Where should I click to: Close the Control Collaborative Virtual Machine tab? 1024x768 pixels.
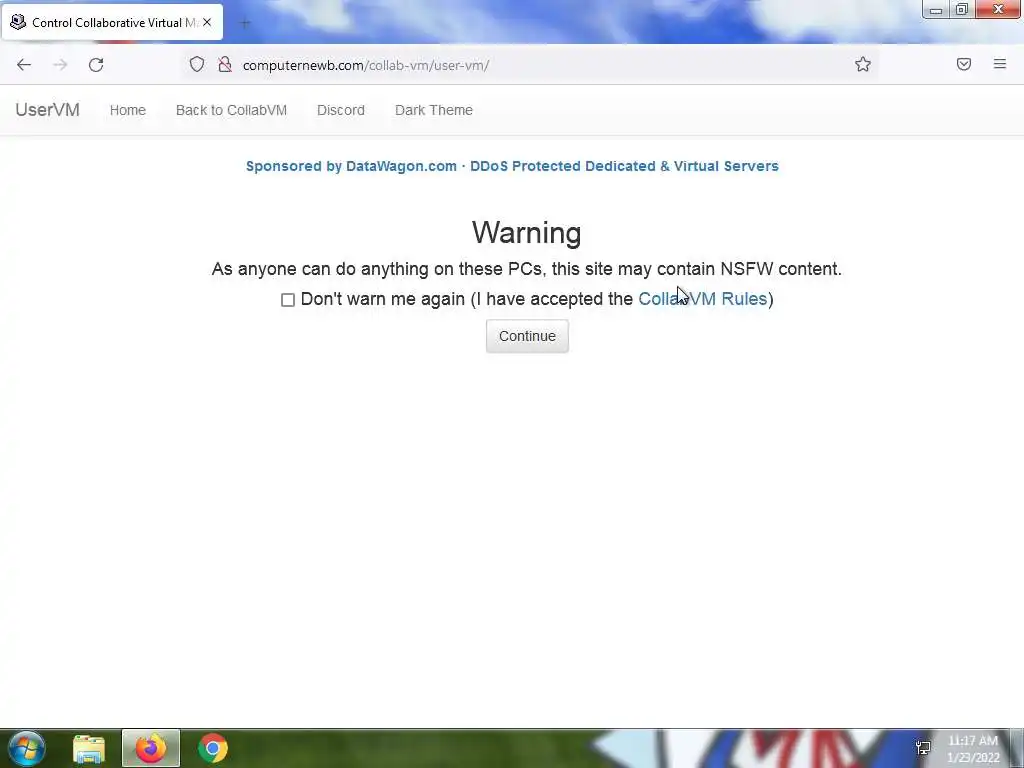click(x=207, y=22)
